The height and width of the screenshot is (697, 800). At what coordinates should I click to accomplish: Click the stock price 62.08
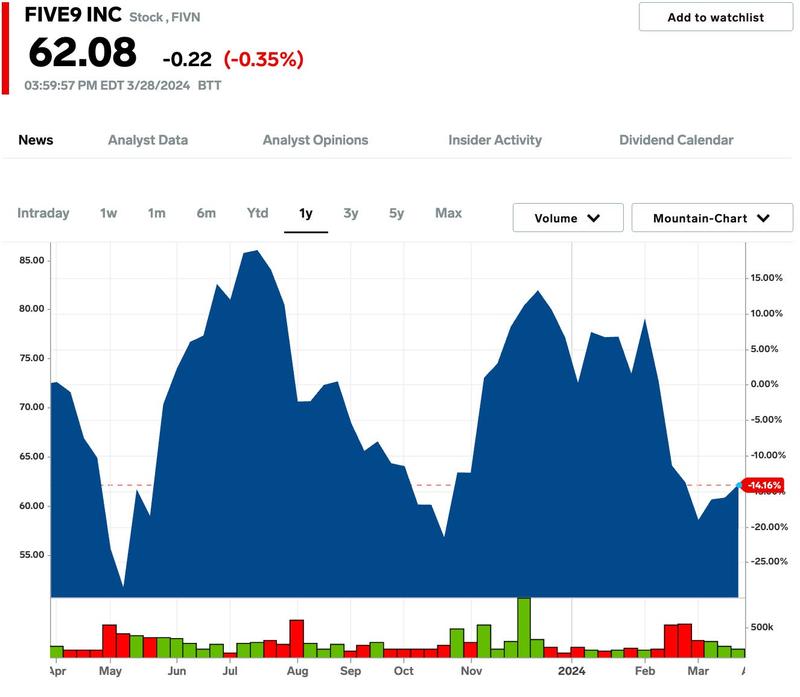83,53
